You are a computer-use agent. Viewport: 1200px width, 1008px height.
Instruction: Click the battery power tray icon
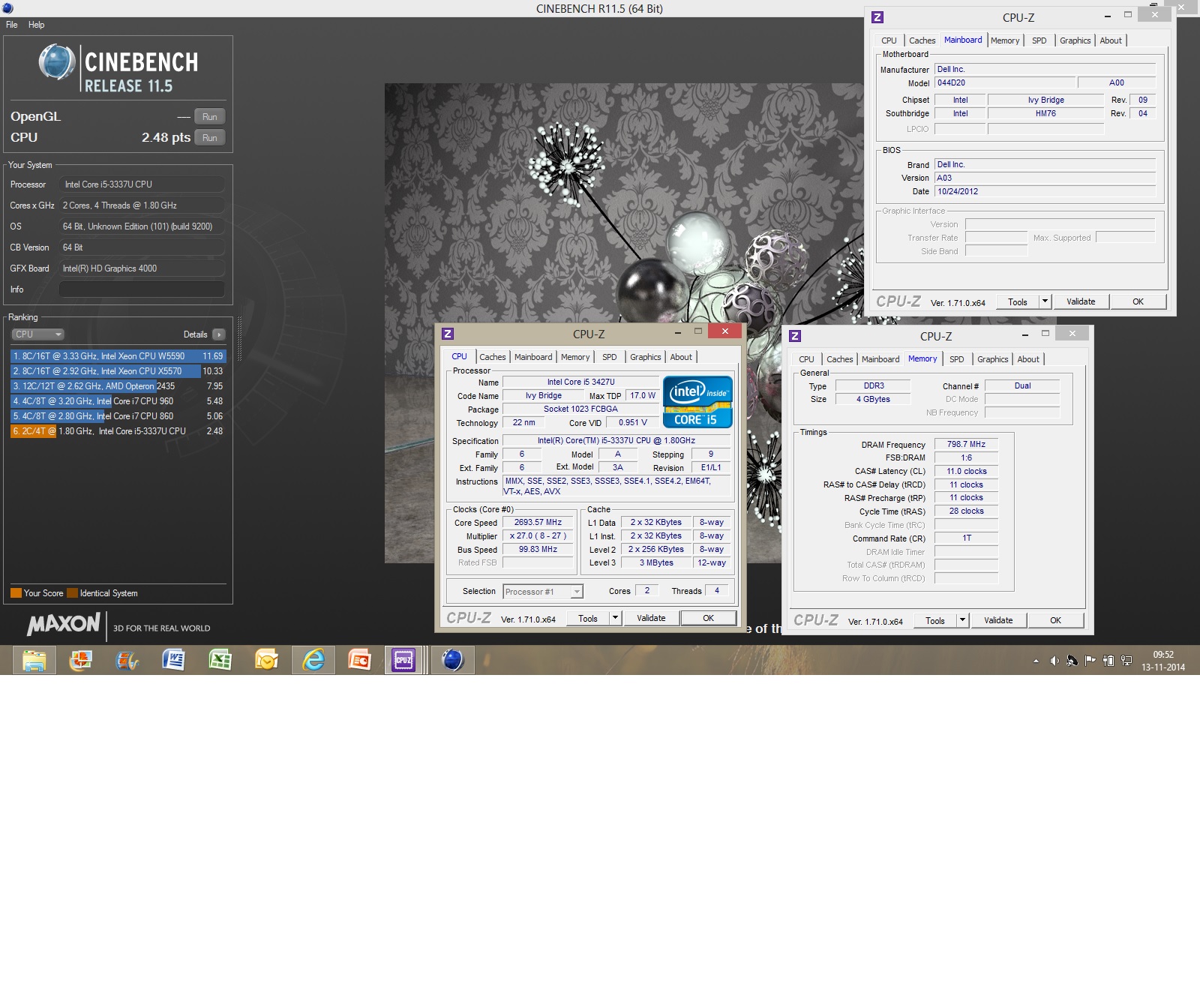click(1108, 661)
